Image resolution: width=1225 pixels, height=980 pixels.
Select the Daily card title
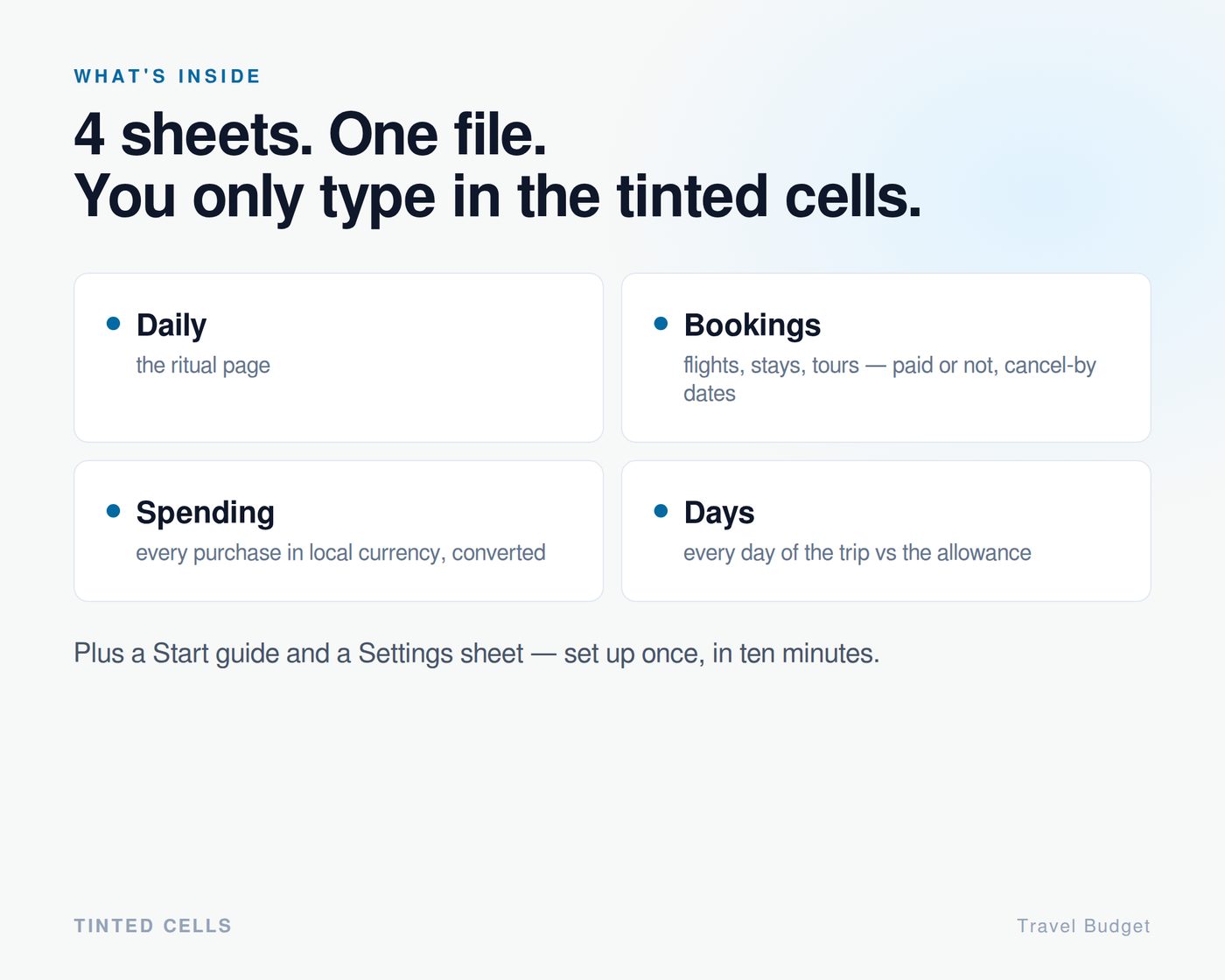pyautogui.click(x=171, y=325)
